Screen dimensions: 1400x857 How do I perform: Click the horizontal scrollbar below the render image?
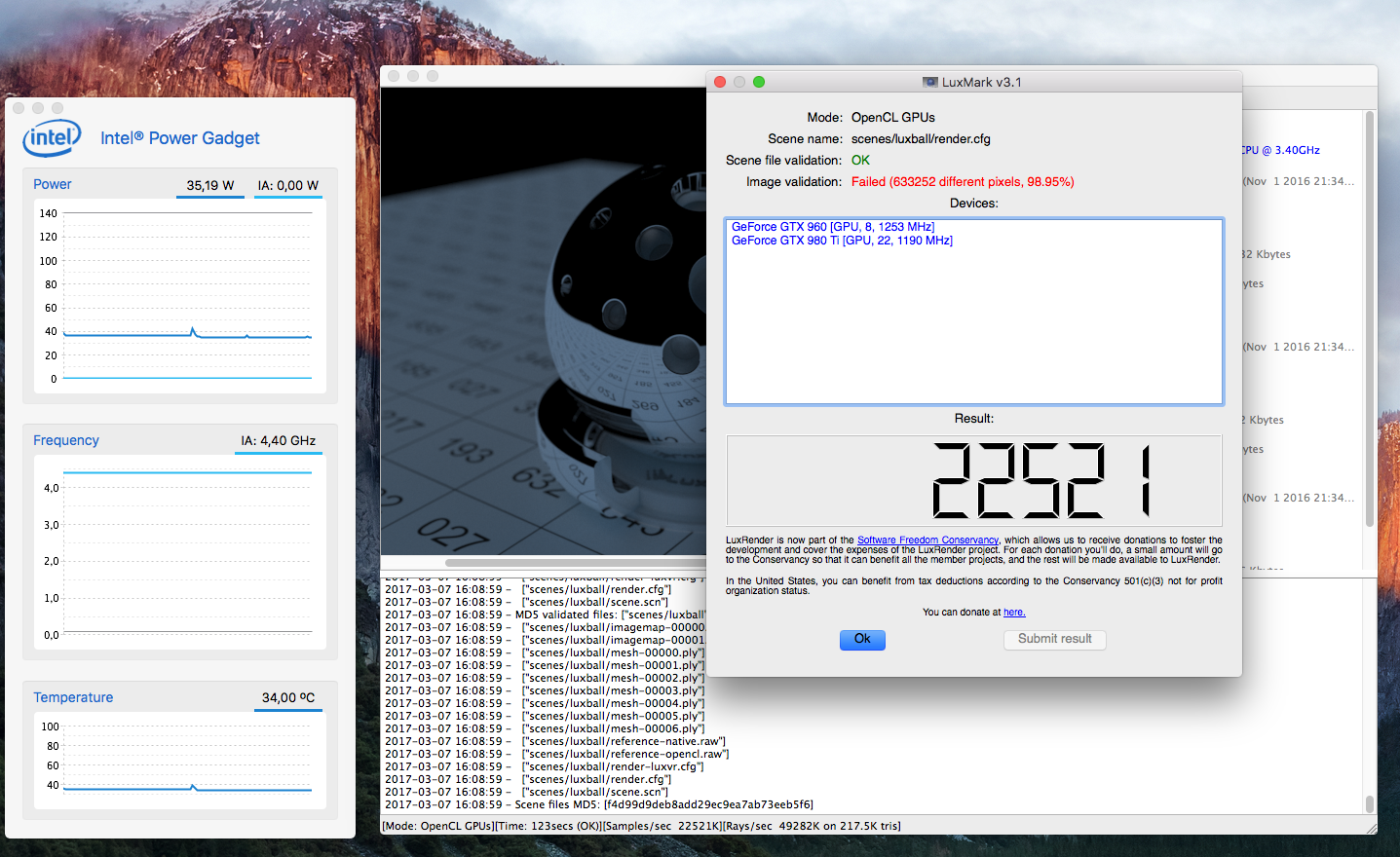pyautogui.click(x=575, y=562)
